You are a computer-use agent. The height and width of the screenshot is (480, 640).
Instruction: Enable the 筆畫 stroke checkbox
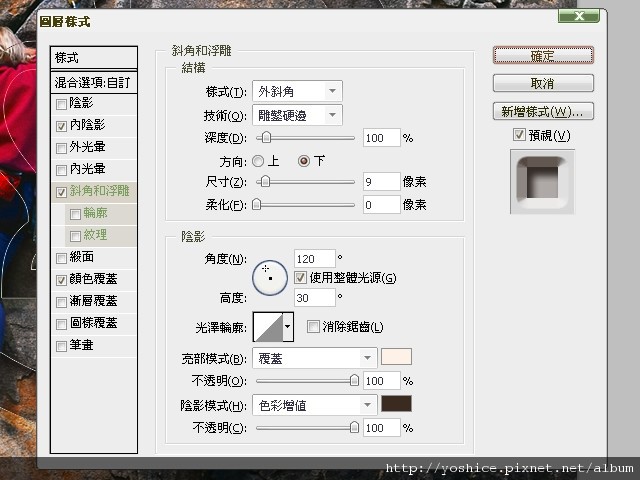tap(61, 346)
